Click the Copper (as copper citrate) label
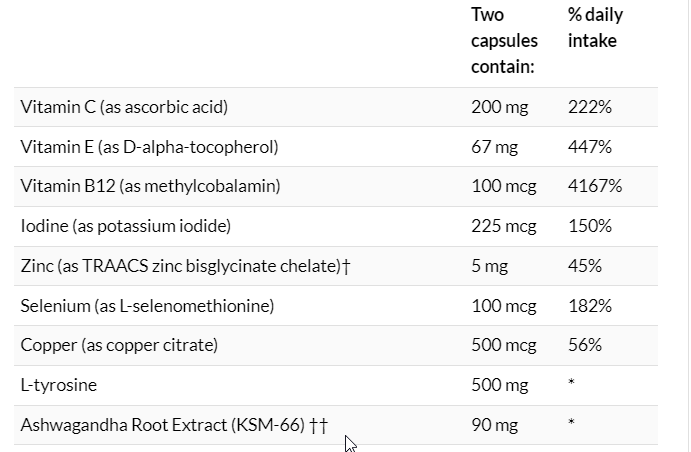This screenshot has width=691, height=452. pyautogui.click(x=119, y=345)
